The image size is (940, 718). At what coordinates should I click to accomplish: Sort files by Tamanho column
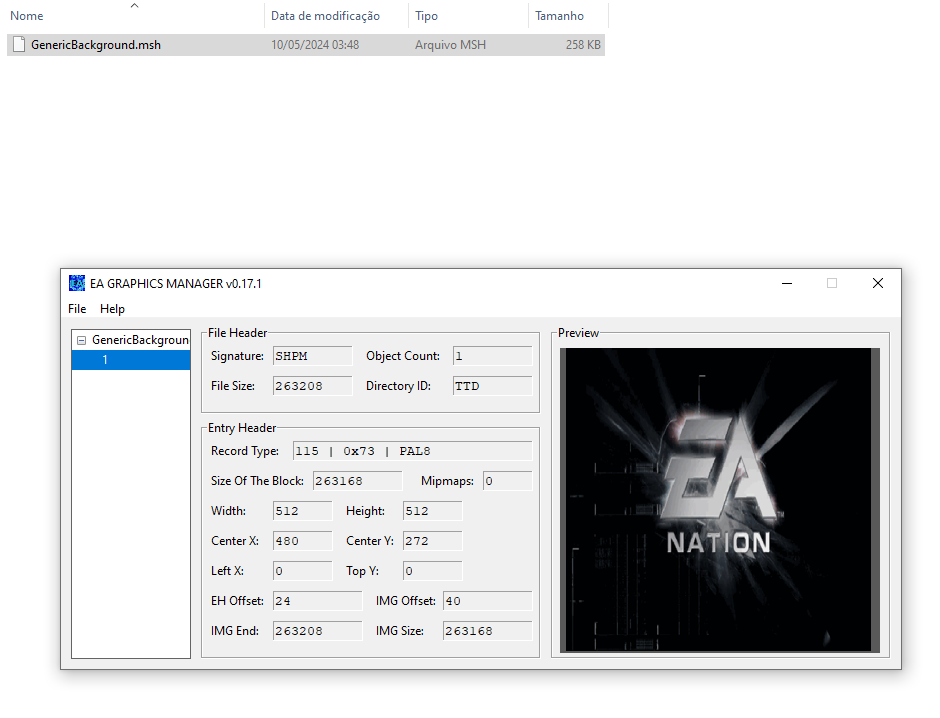[559, 16]
